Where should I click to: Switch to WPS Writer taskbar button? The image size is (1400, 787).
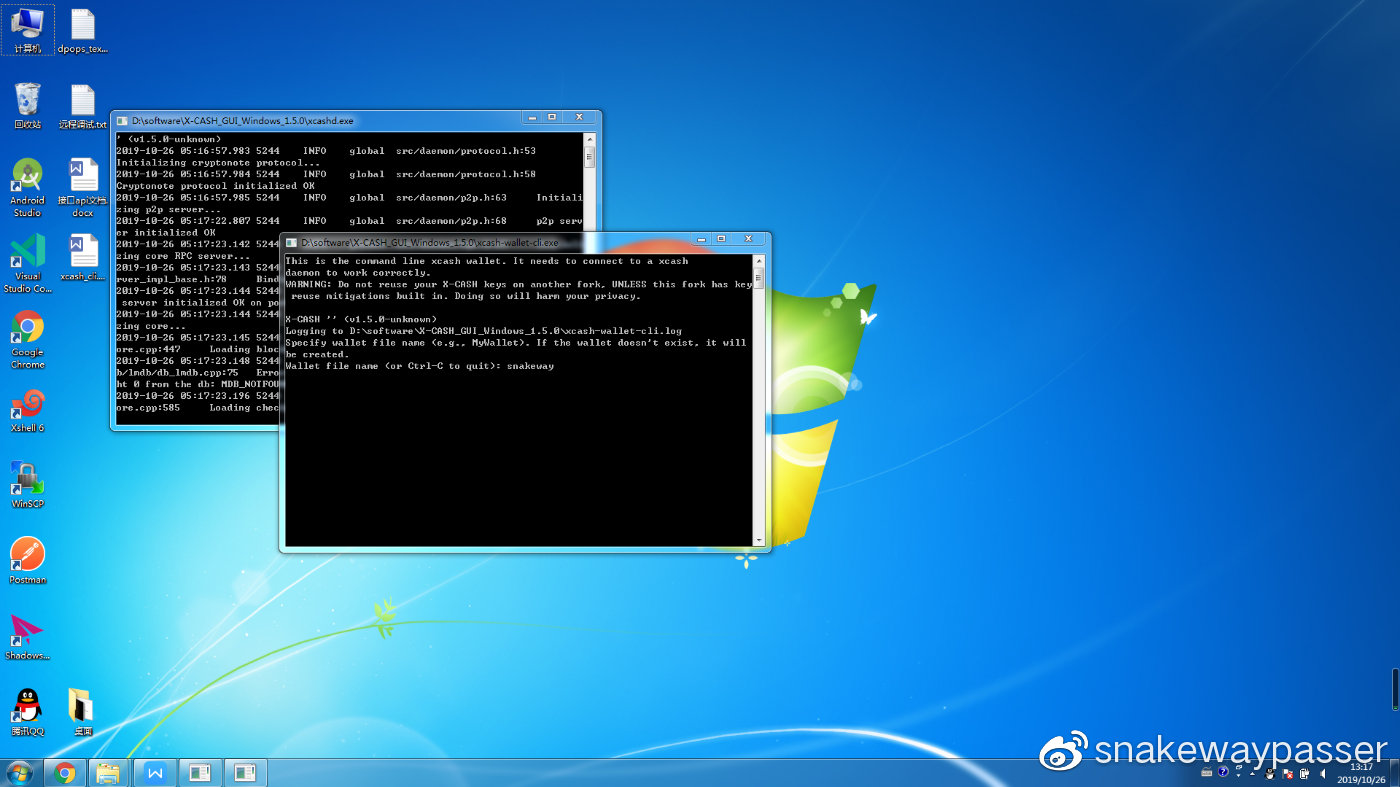click(x=155, y=772)
